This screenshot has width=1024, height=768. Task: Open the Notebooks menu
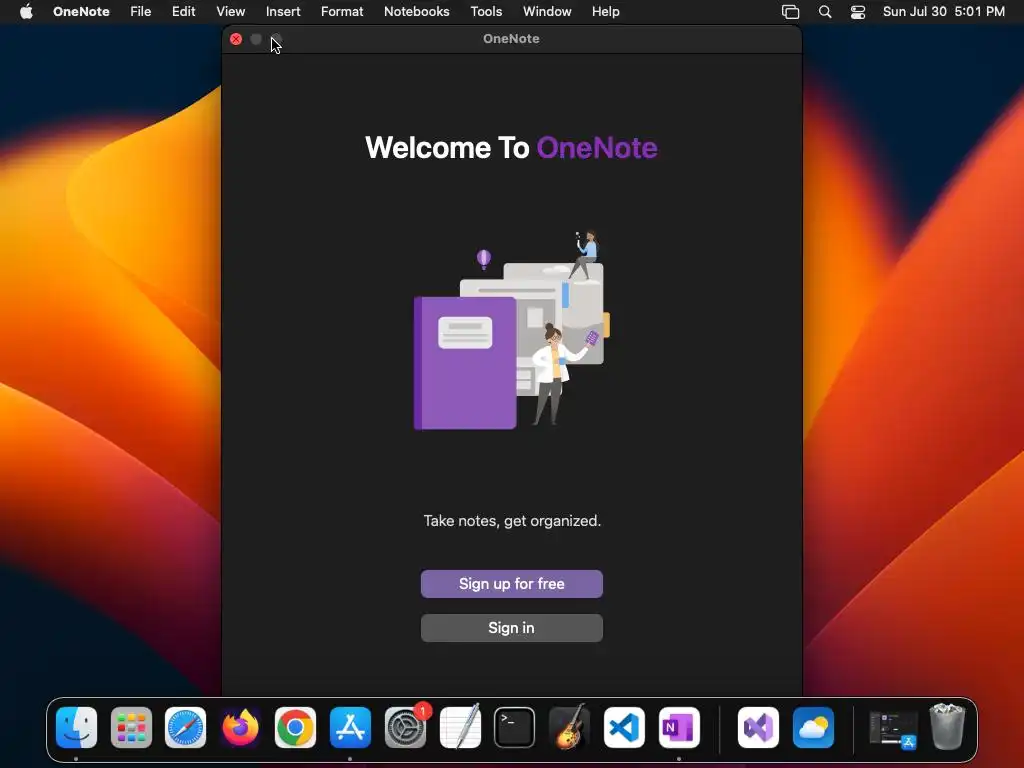click(x=417, y=12)
